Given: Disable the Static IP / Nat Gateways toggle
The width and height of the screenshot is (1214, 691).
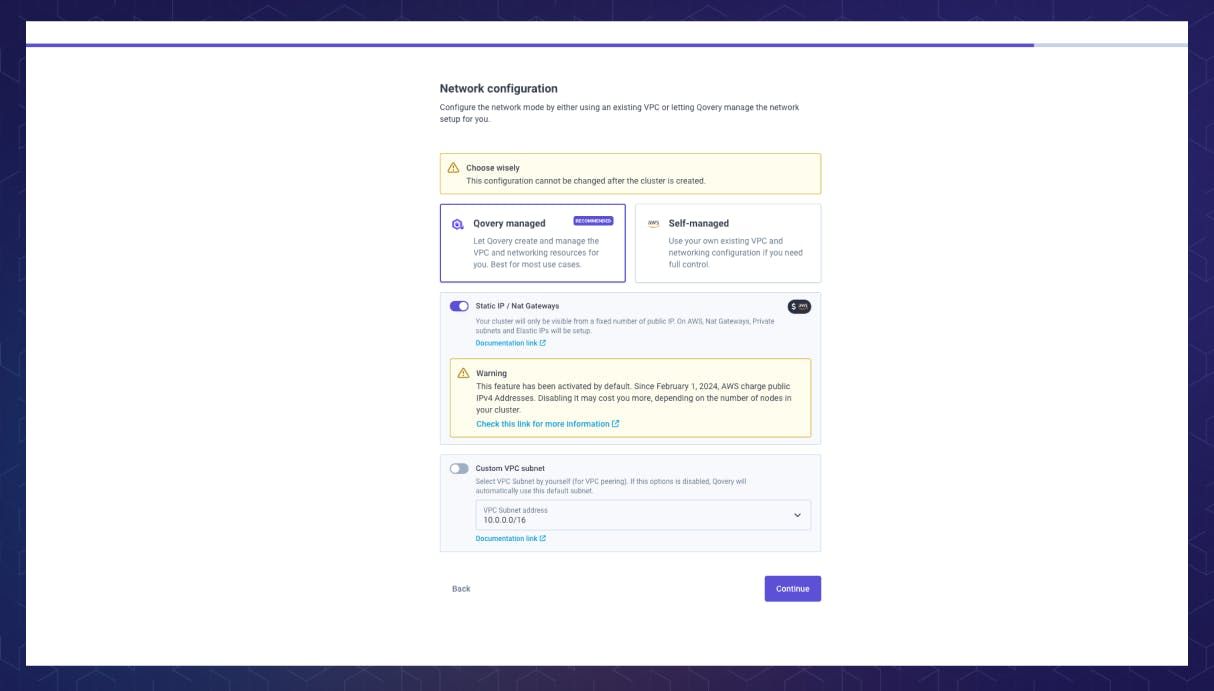Looking at the screenshot, I should tap(457, 305).
